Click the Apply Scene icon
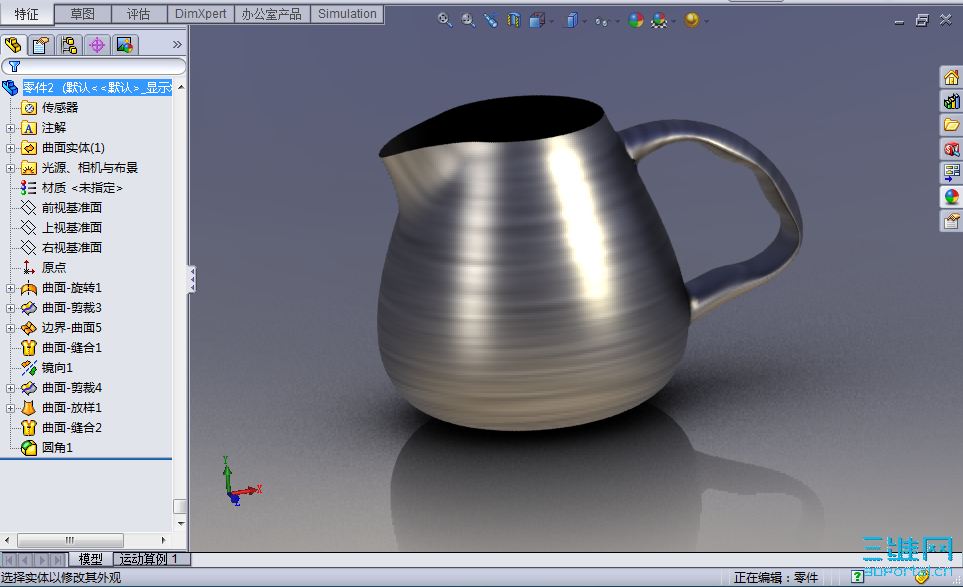This screenshot has height=587, width=963. 660,20
